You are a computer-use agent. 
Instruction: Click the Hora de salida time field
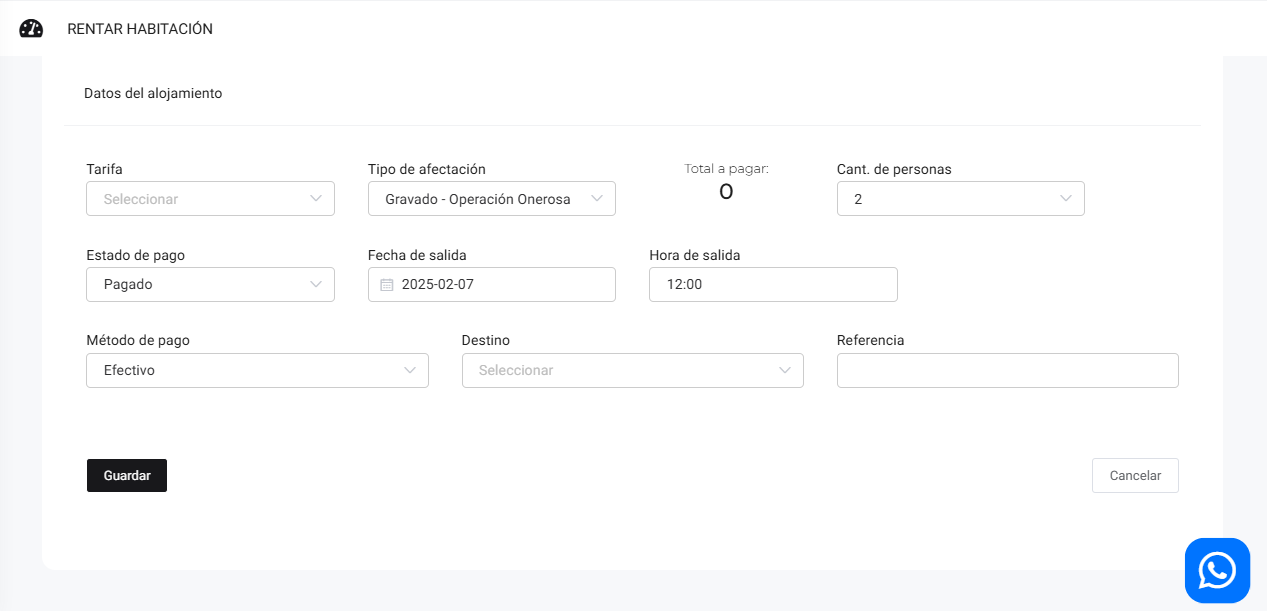pos(772,285)
